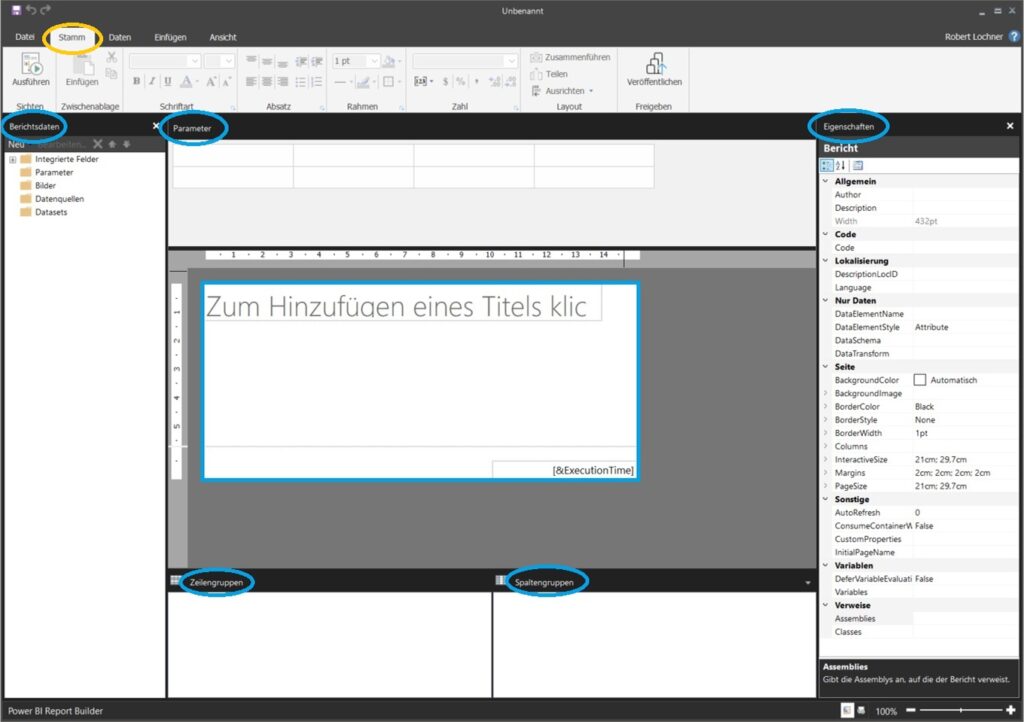
Task: Switch to the Einfügen ribbon tab
Action: (170, 37)
